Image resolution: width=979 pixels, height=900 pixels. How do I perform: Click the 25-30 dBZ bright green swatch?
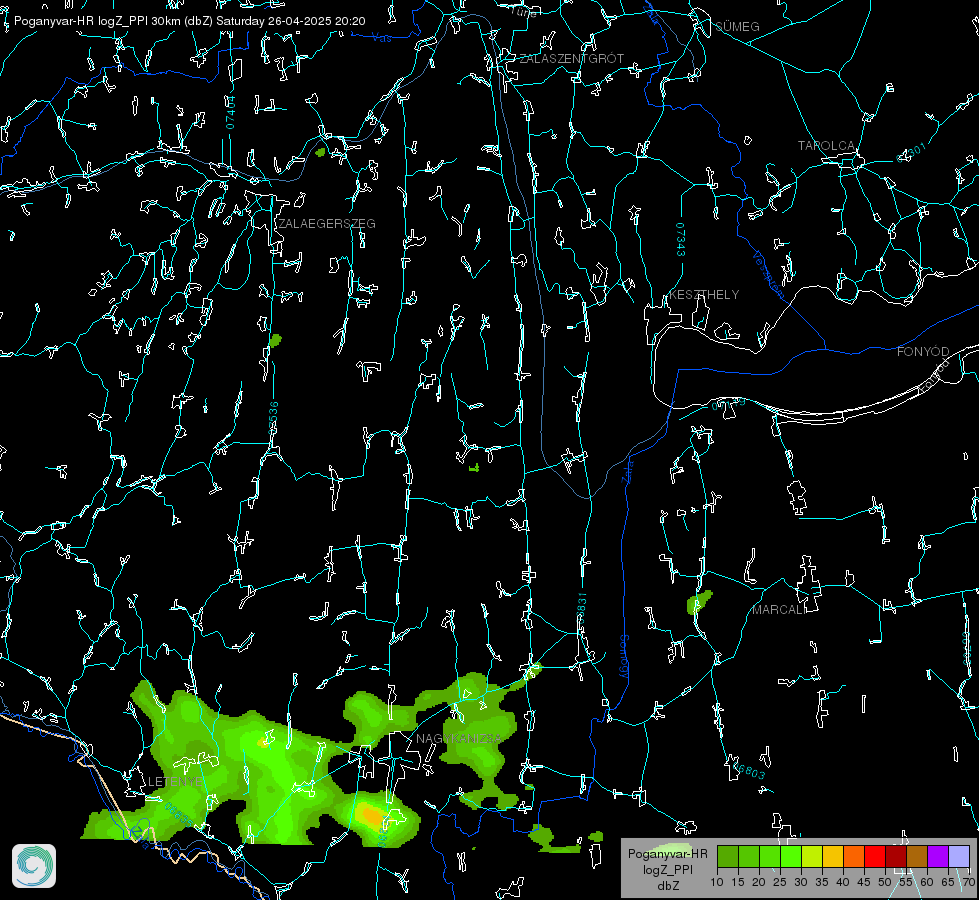791,856
